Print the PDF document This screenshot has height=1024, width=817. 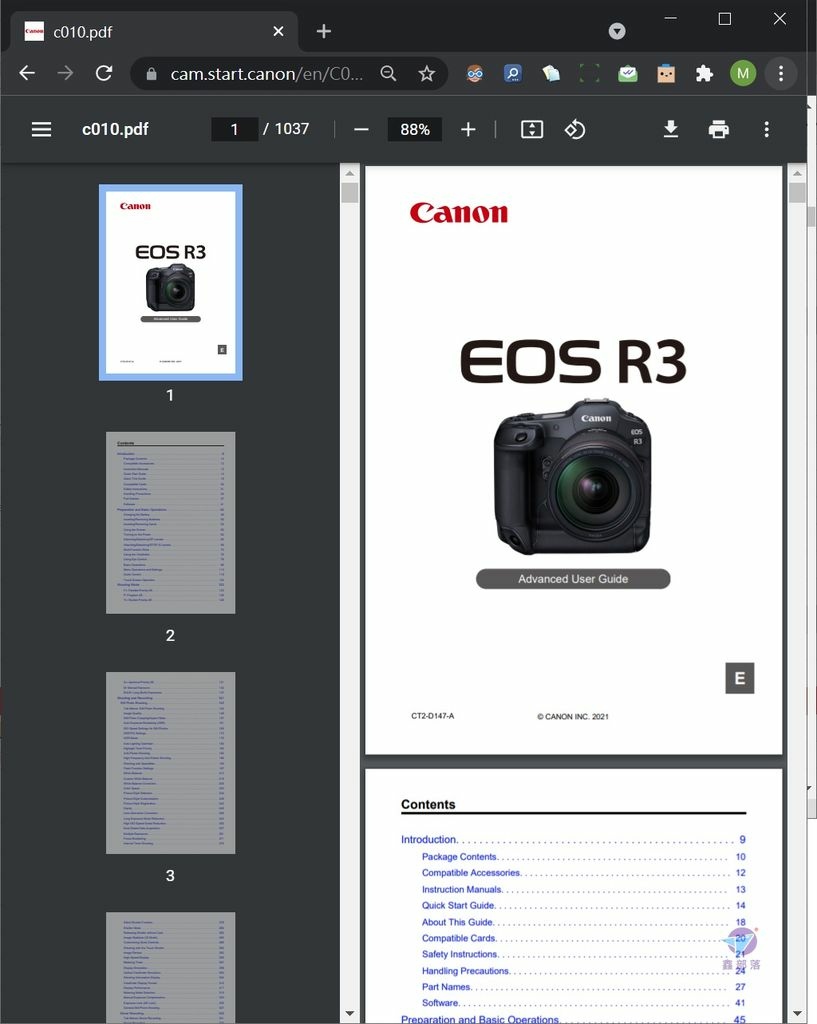click(718, 129)
